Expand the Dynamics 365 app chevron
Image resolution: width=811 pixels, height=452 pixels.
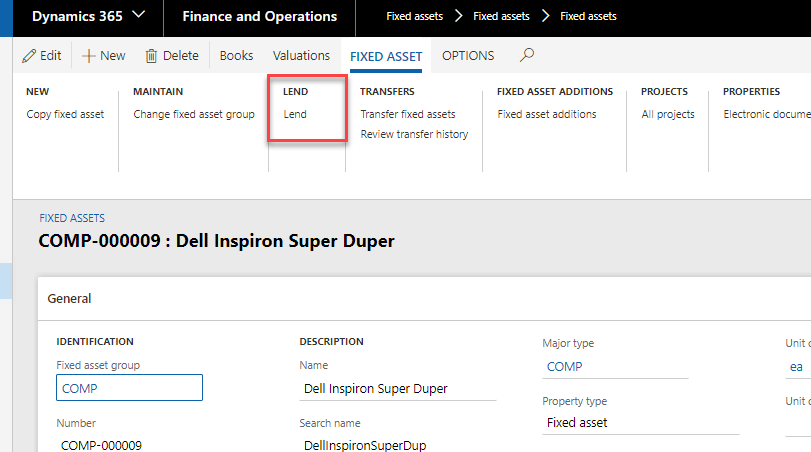(x=139, y=15)
